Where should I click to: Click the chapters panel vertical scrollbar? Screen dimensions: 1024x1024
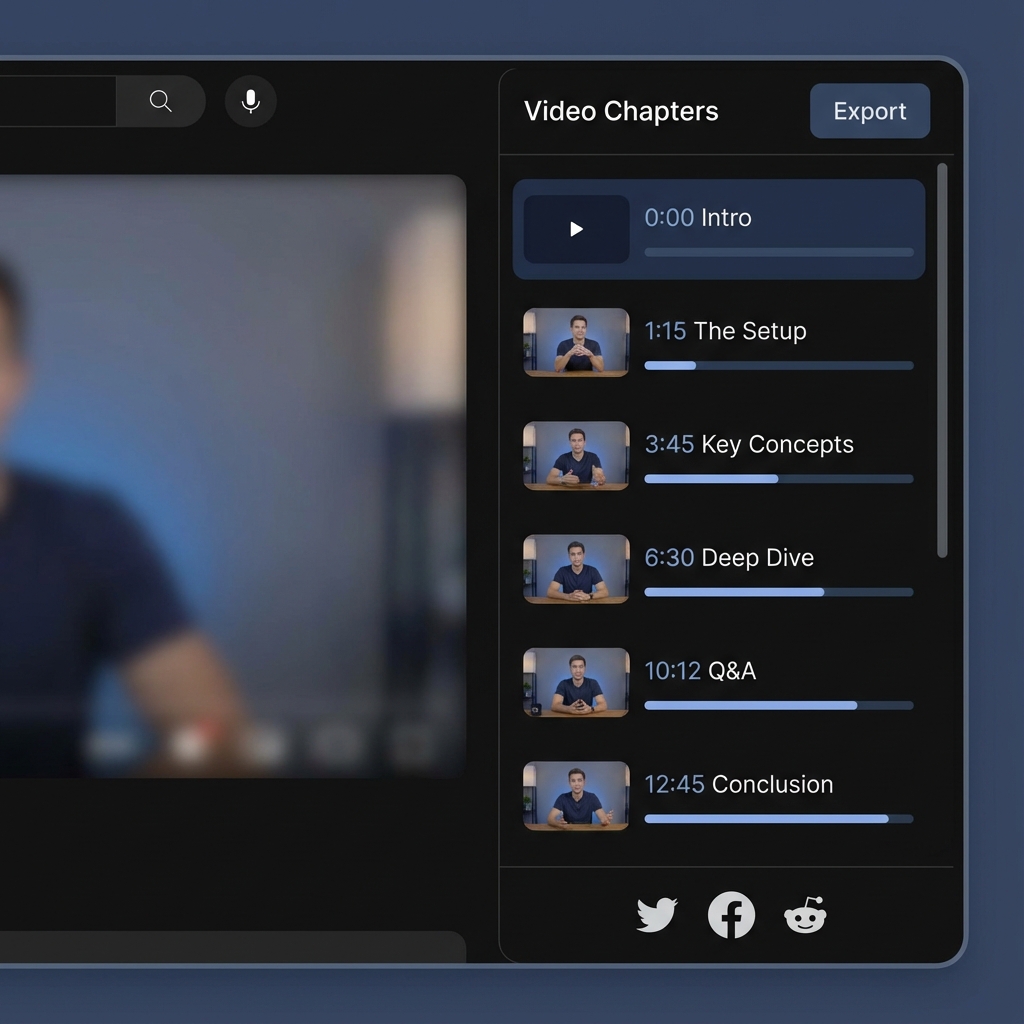[x=942, y=360]
